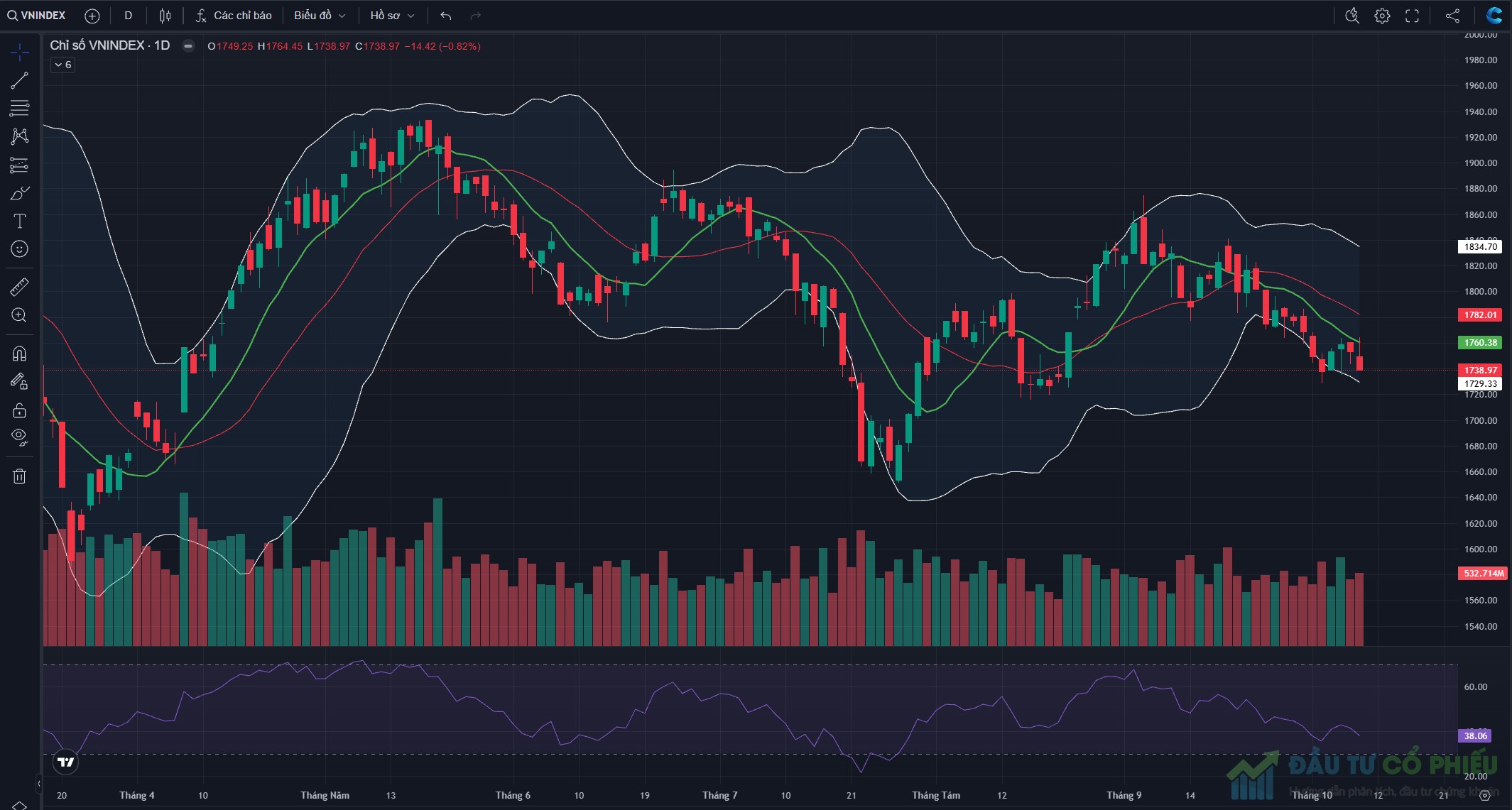Open the emoji icons tool
This screenshot has width=1512, height=810.
click(x=20, y=249)
